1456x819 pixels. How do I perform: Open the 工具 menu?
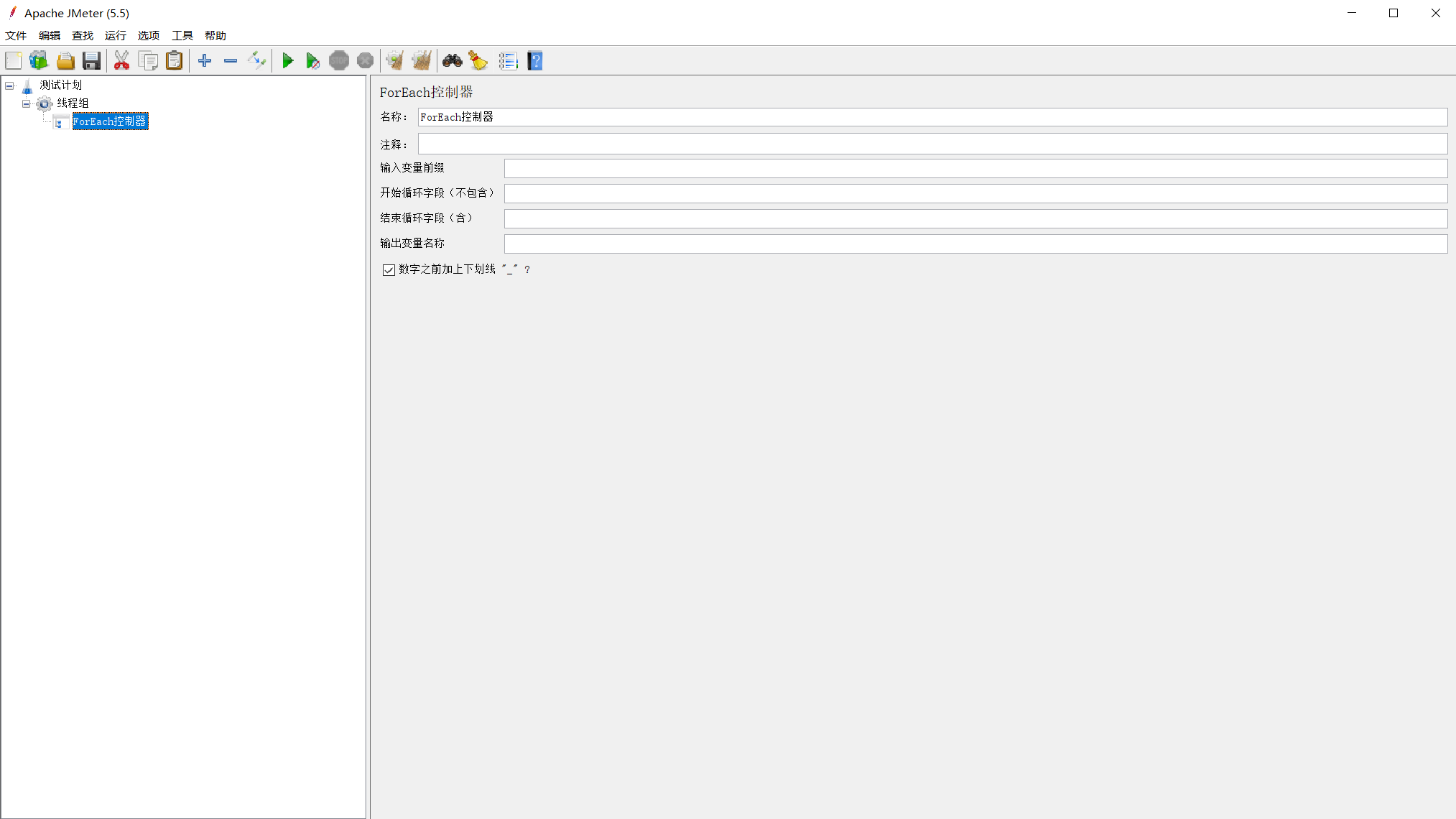tap(182, 36)
